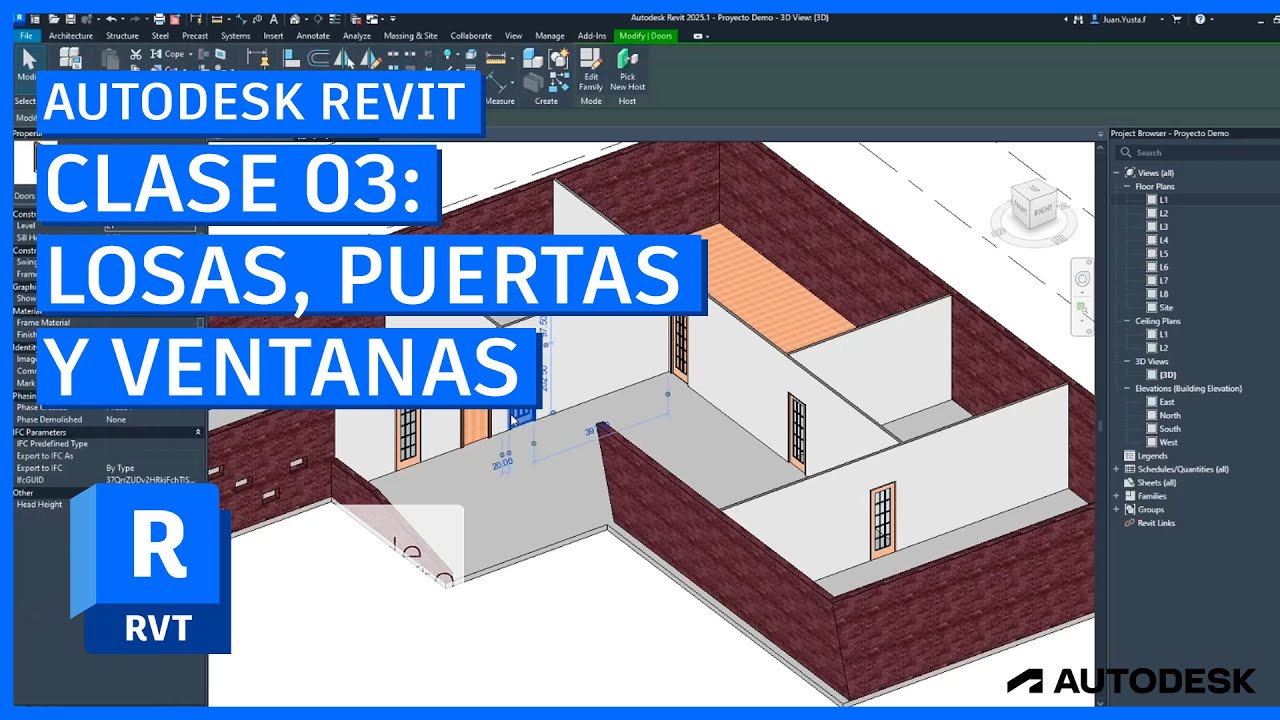1280x720 pixels.
Task: Select L2 under Ceiling Plans
Action: click(x=1164, y=348)
